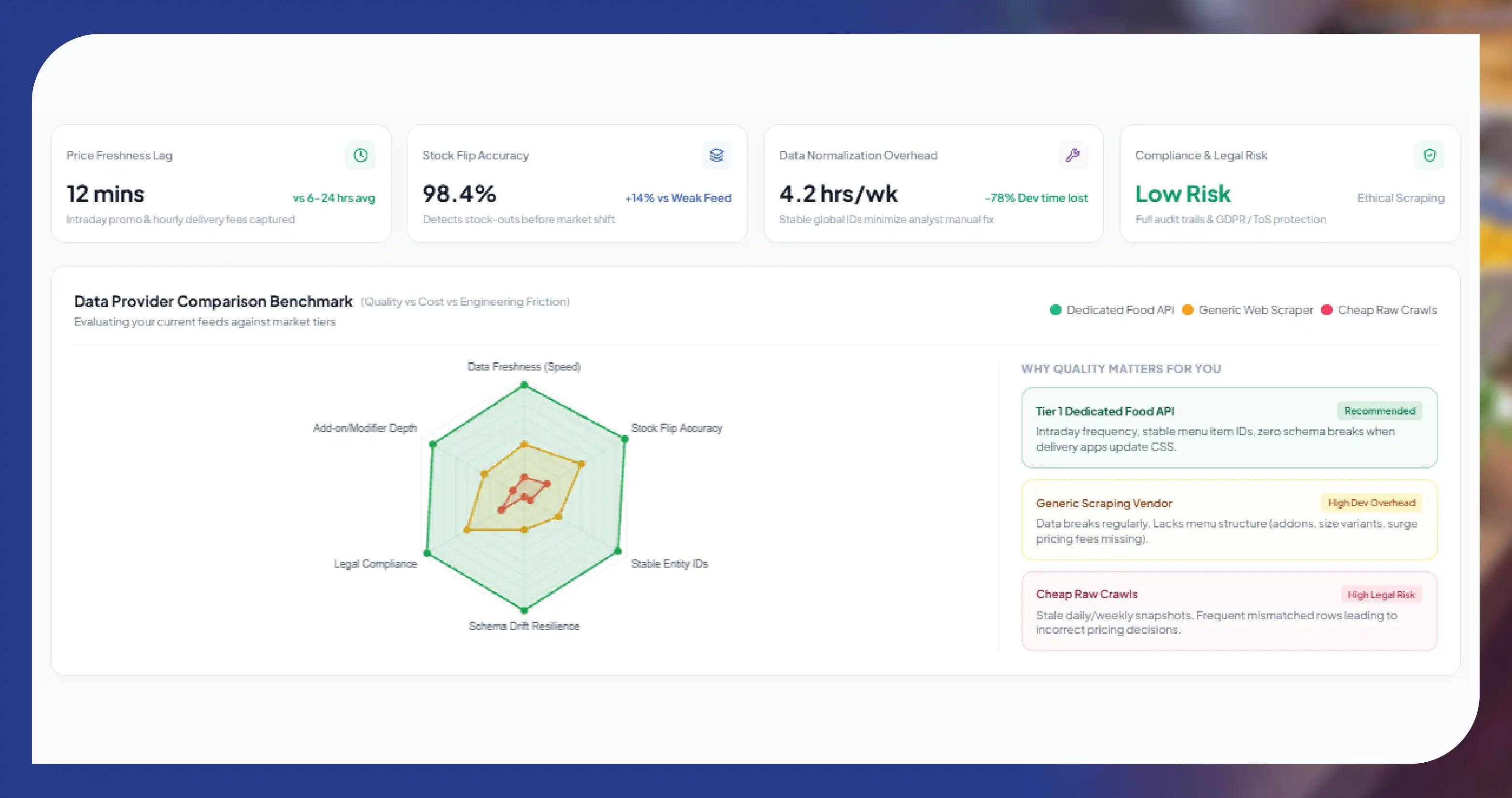
Task: Click the Stock Flip Accuracy radar axis label
Action: 676,428
